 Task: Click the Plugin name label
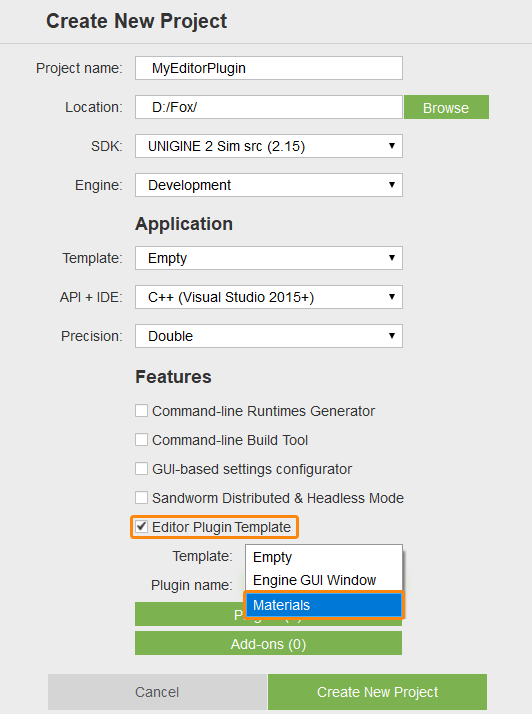(x=192, y=585)
